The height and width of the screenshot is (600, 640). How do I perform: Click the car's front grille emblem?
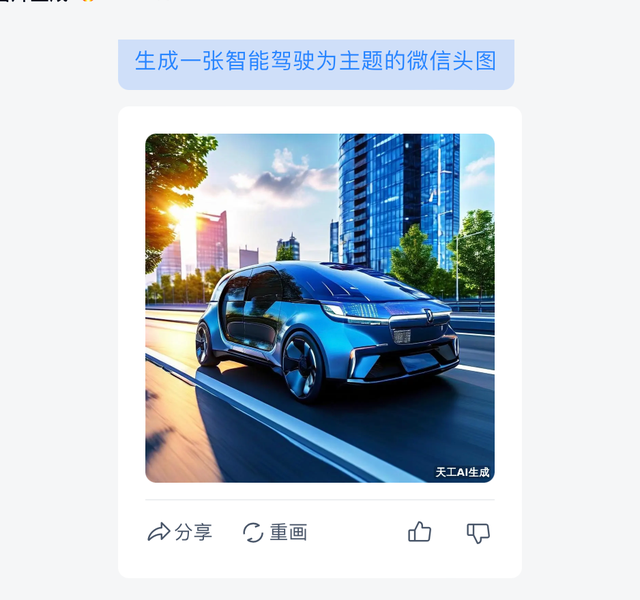point(429,316)
